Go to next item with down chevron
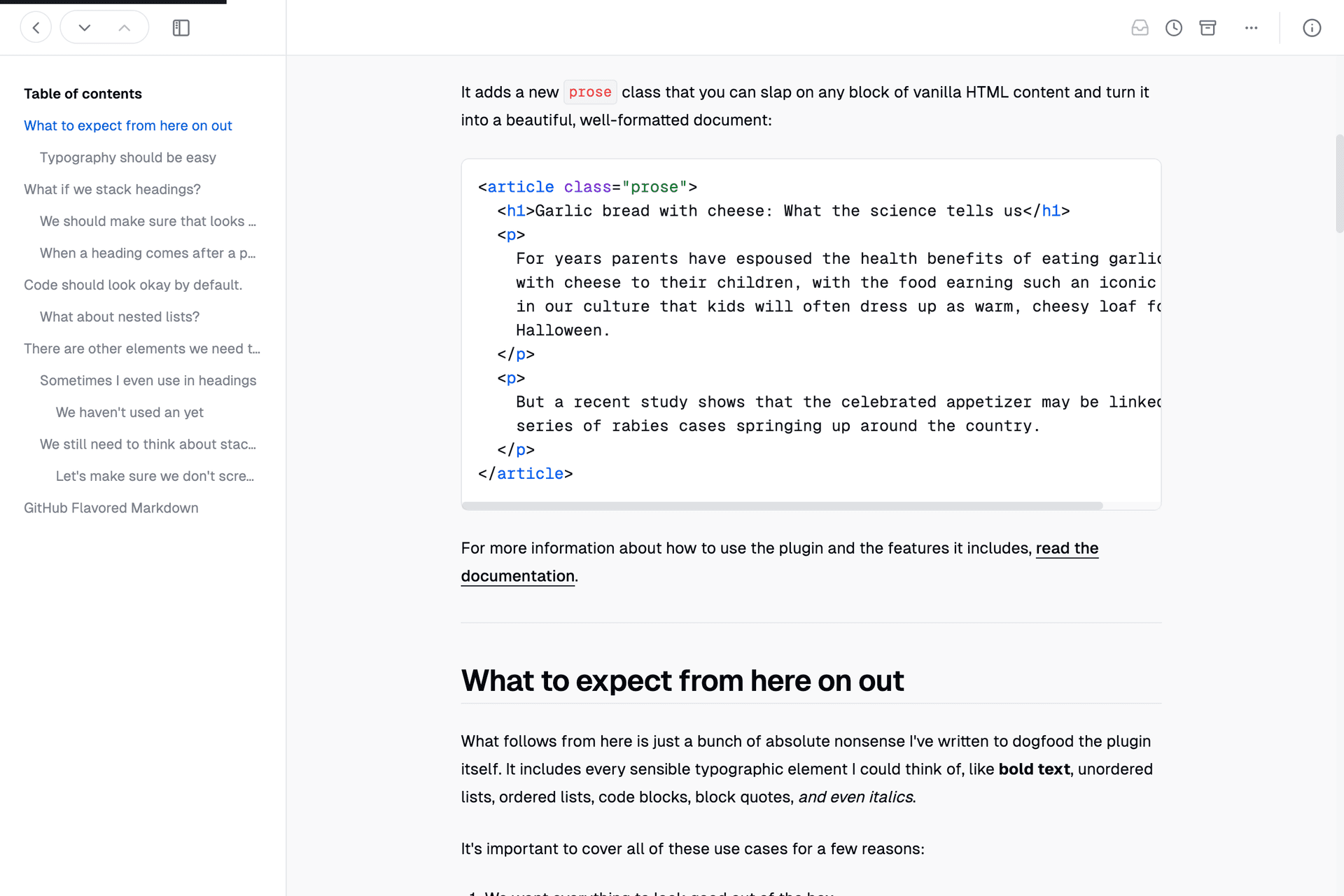Viewport: 1344px width, 896px height. click(x=85, y=28)
